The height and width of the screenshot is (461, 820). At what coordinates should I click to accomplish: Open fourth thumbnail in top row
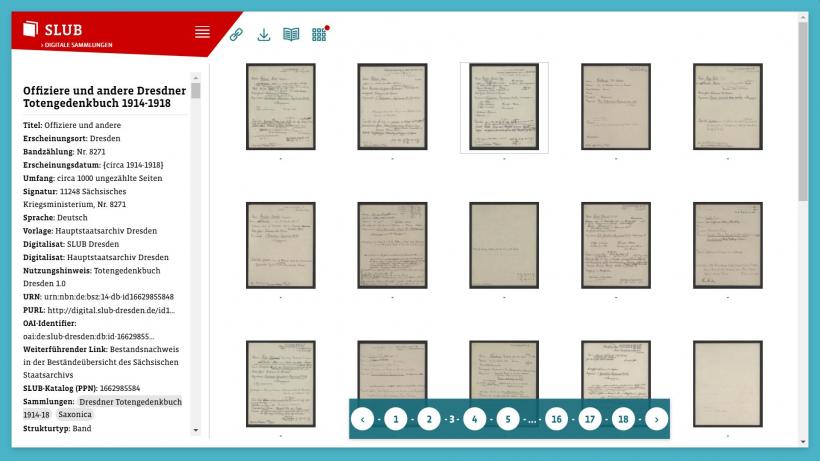[x=616, y=107]
